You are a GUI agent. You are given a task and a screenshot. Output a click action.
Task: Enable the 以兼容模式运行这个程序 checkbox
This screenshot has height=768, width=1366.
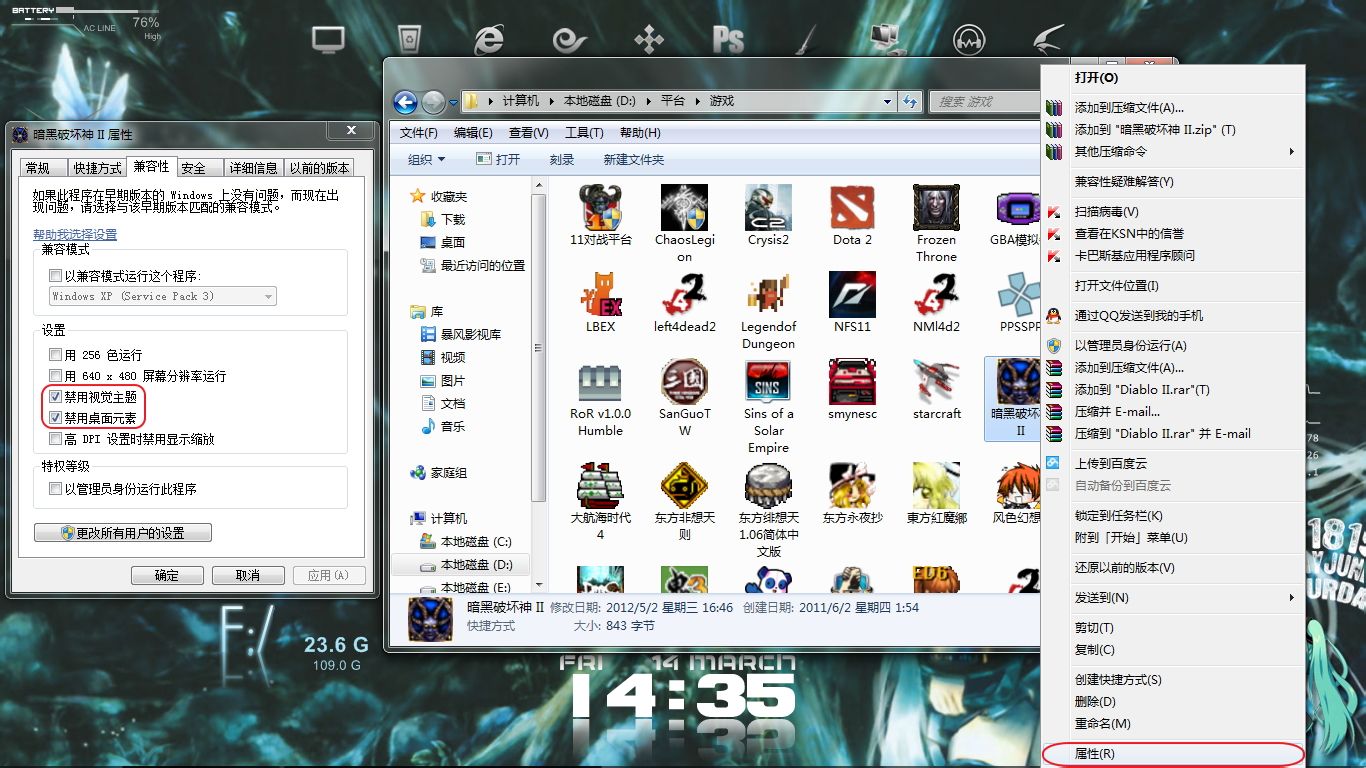click(x=56, y=276)
